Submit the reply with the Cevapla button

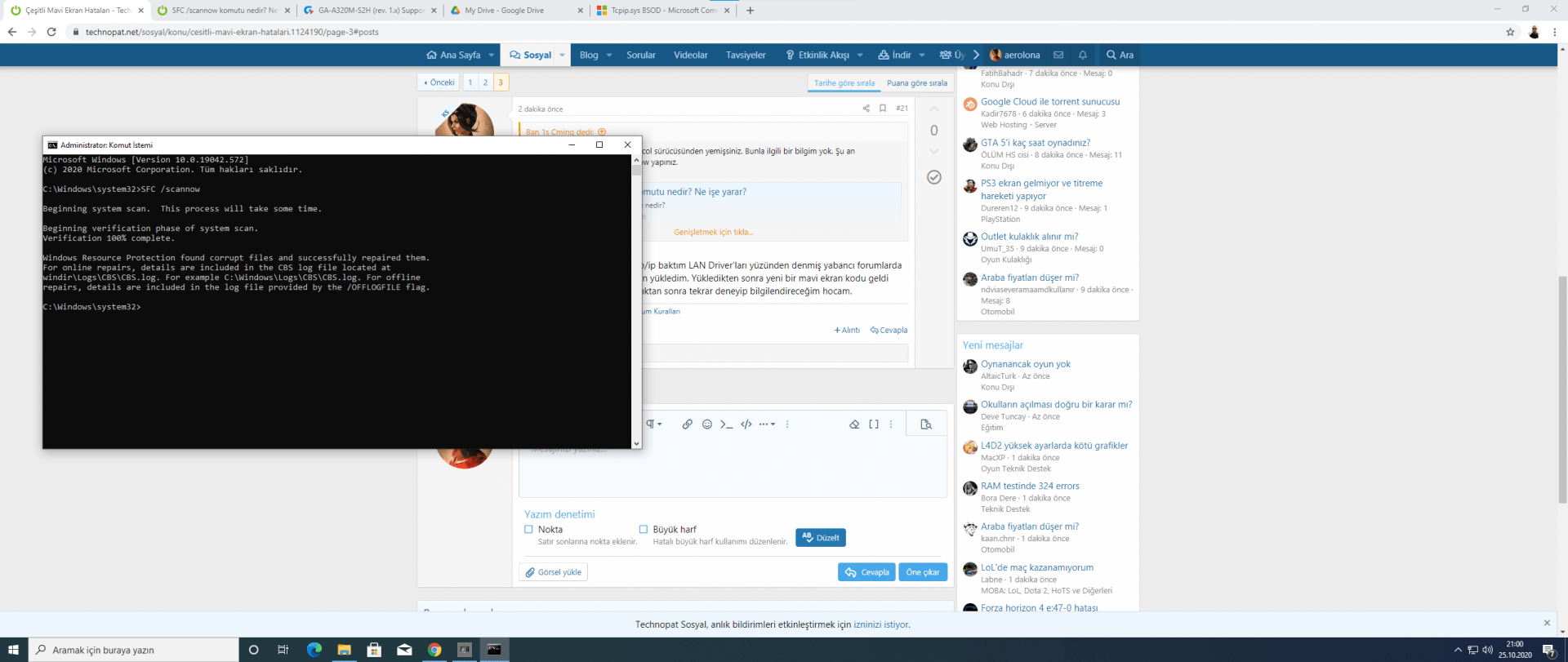tap(866, 572)
